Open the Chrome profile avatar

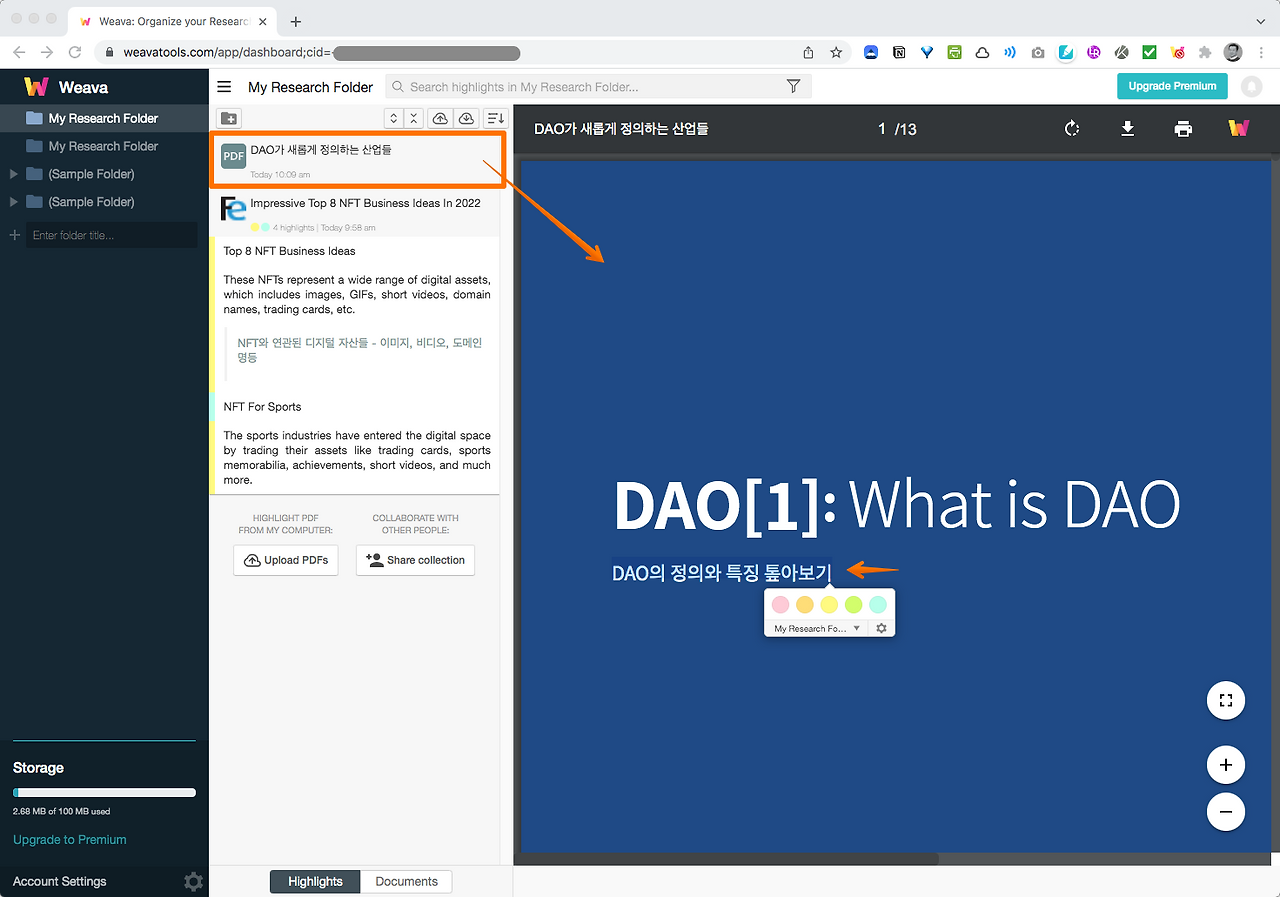(x=1233, y=52)
